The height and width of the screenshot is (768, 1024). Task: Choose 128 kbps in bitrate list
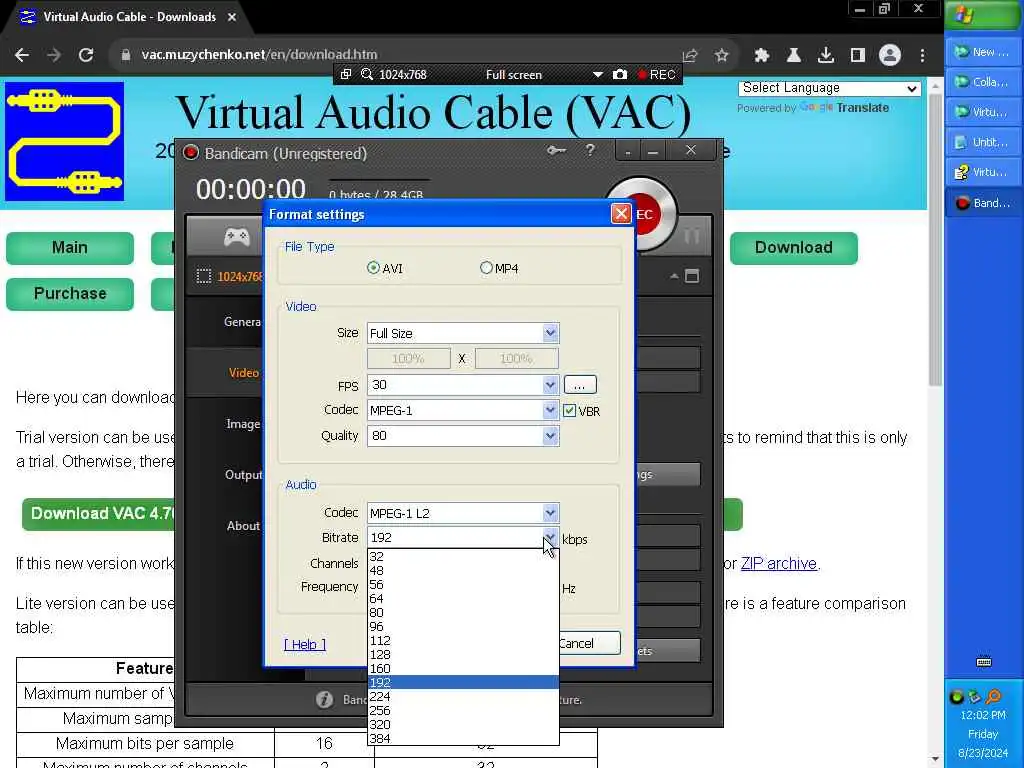(x=463, y=654)
